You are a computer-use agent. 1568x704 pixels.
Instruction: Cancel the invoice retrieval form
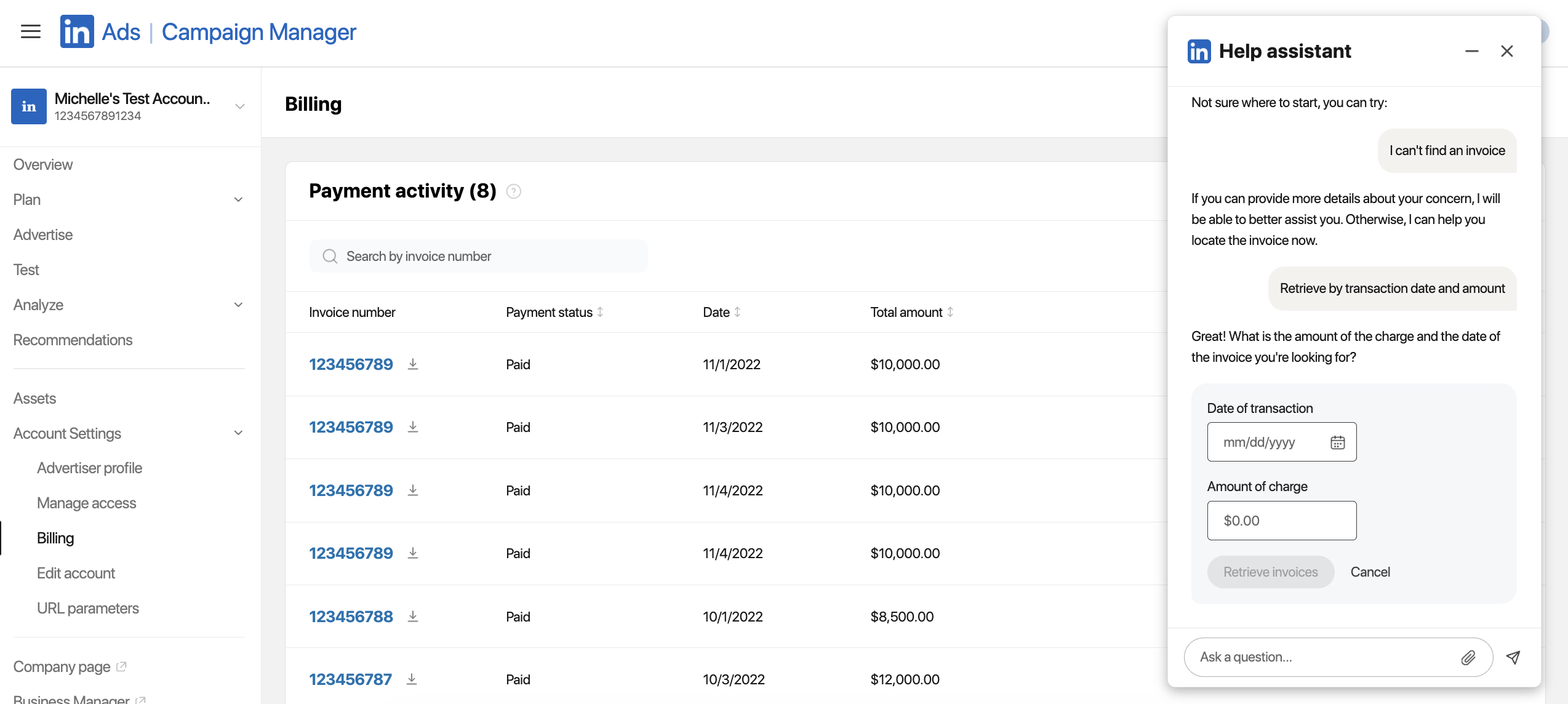pyautogui.click(x=1370, y=572)
